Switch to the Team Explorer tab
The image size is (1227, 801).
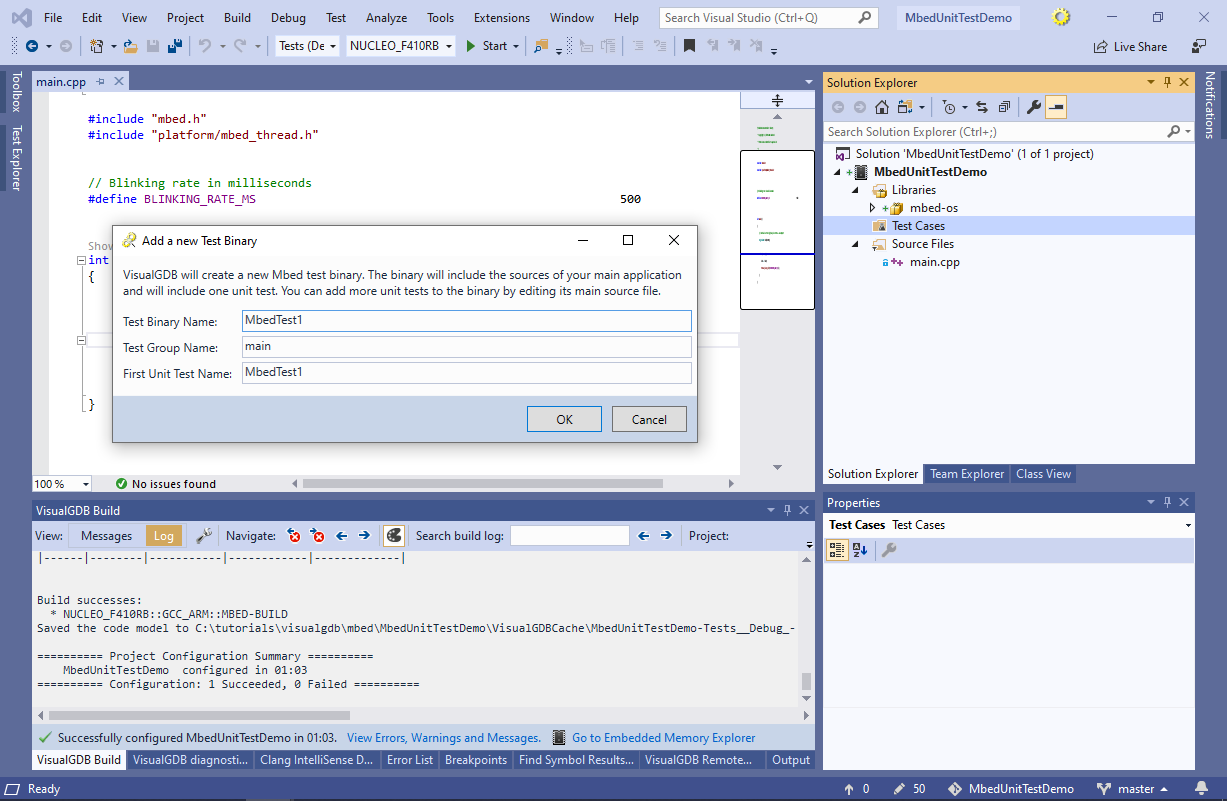967,474
